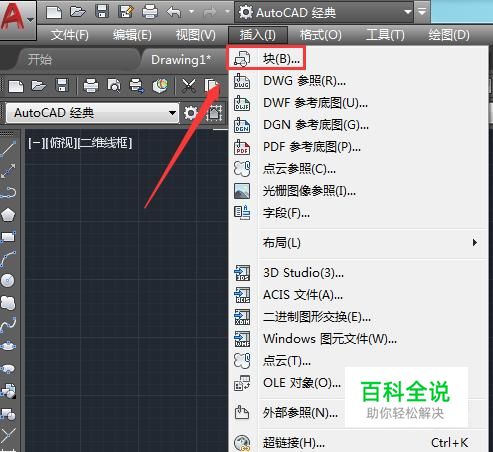The image size is (493, 452).
Task: Expand the Undo history dropdown arrow
Action: click(191, 12)
